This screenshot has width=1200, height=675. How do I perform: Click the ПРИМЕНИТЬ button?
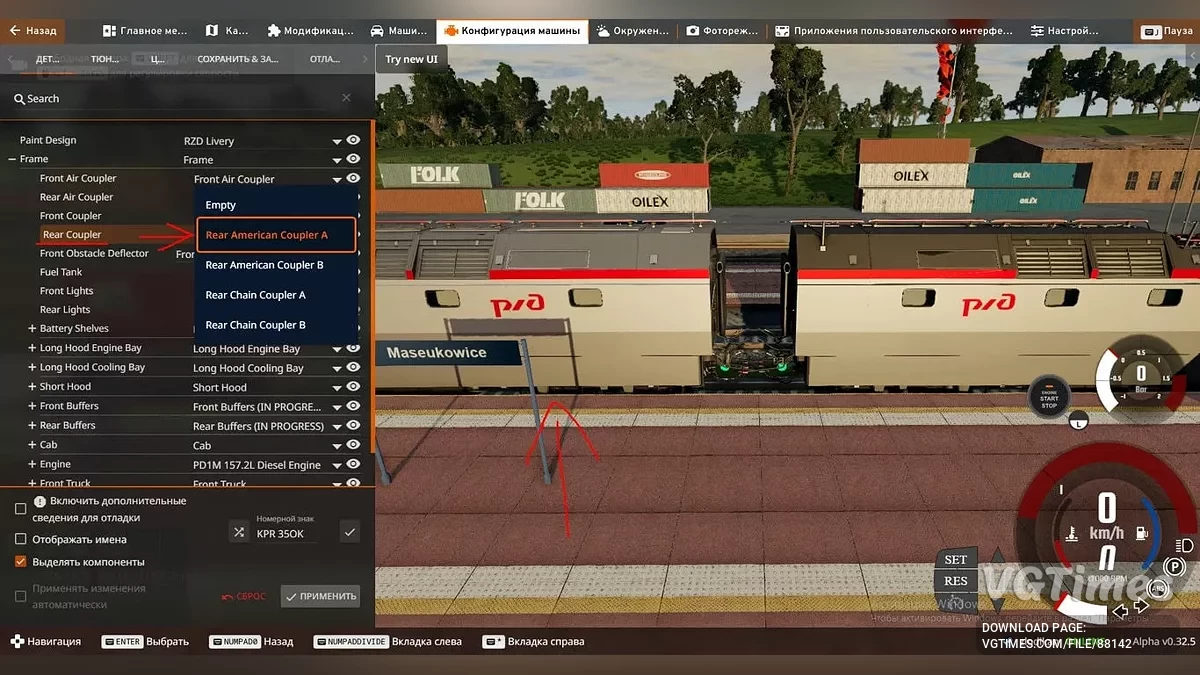coord(320,595)
